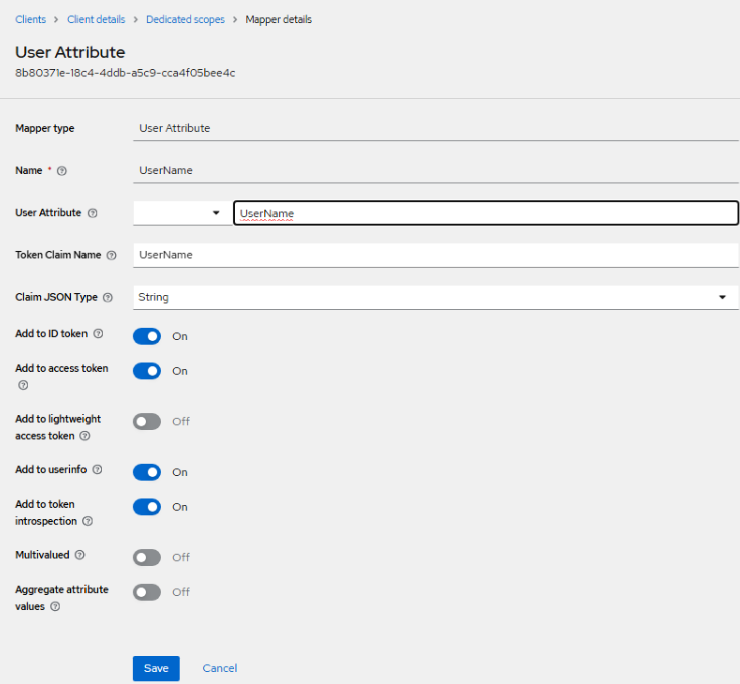Open the User Attribute type dropdown
Screen dimensions: 740x684
pos(180,213)
